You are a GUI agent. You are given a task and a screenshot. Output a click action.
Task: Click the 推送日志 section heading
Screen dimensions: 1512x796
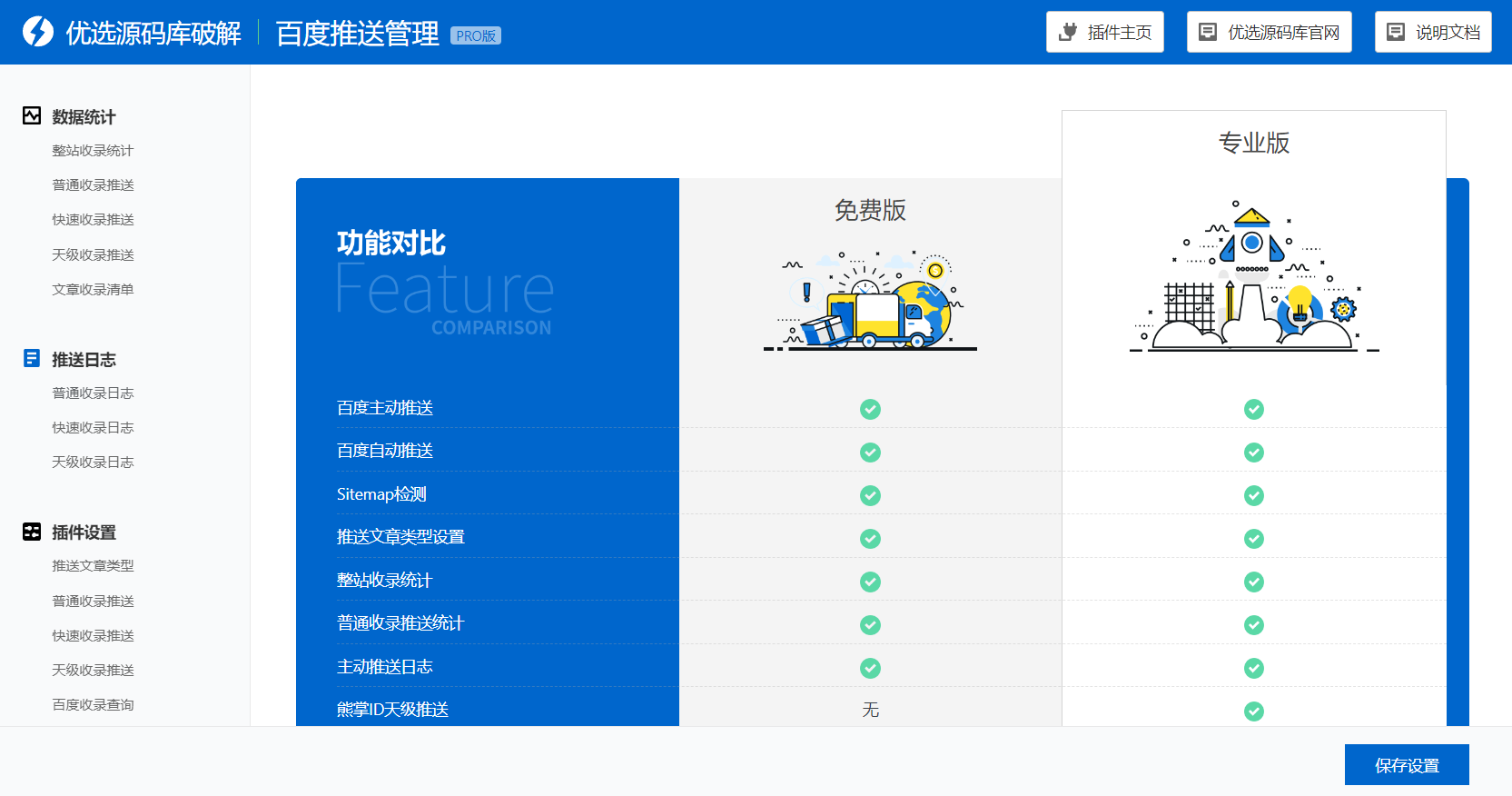pyautogui.click(x=84, y=359)
